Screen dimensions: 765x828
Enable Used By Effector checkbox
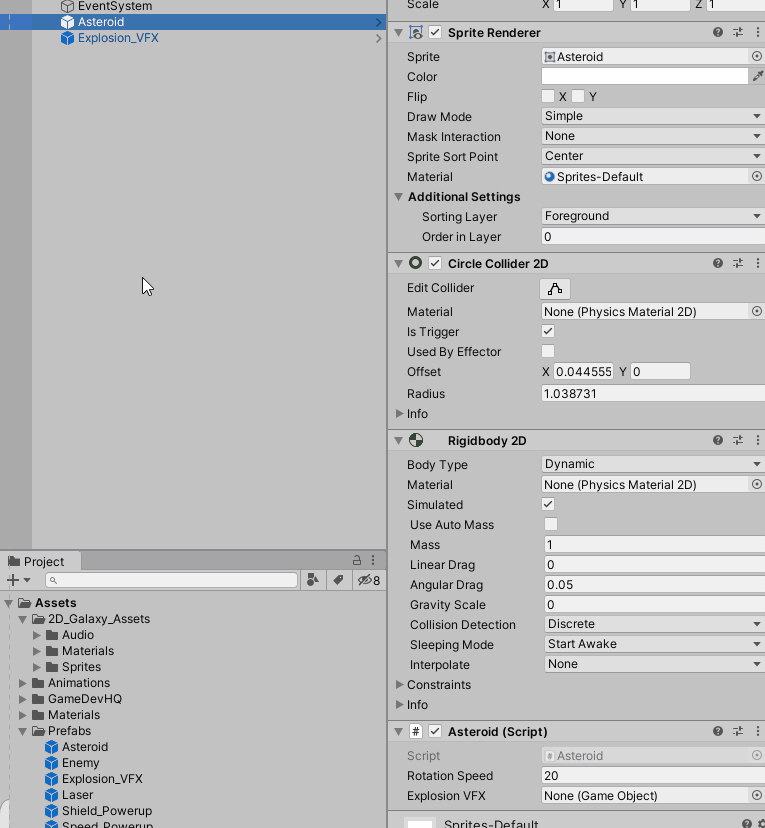coord(548,351)
